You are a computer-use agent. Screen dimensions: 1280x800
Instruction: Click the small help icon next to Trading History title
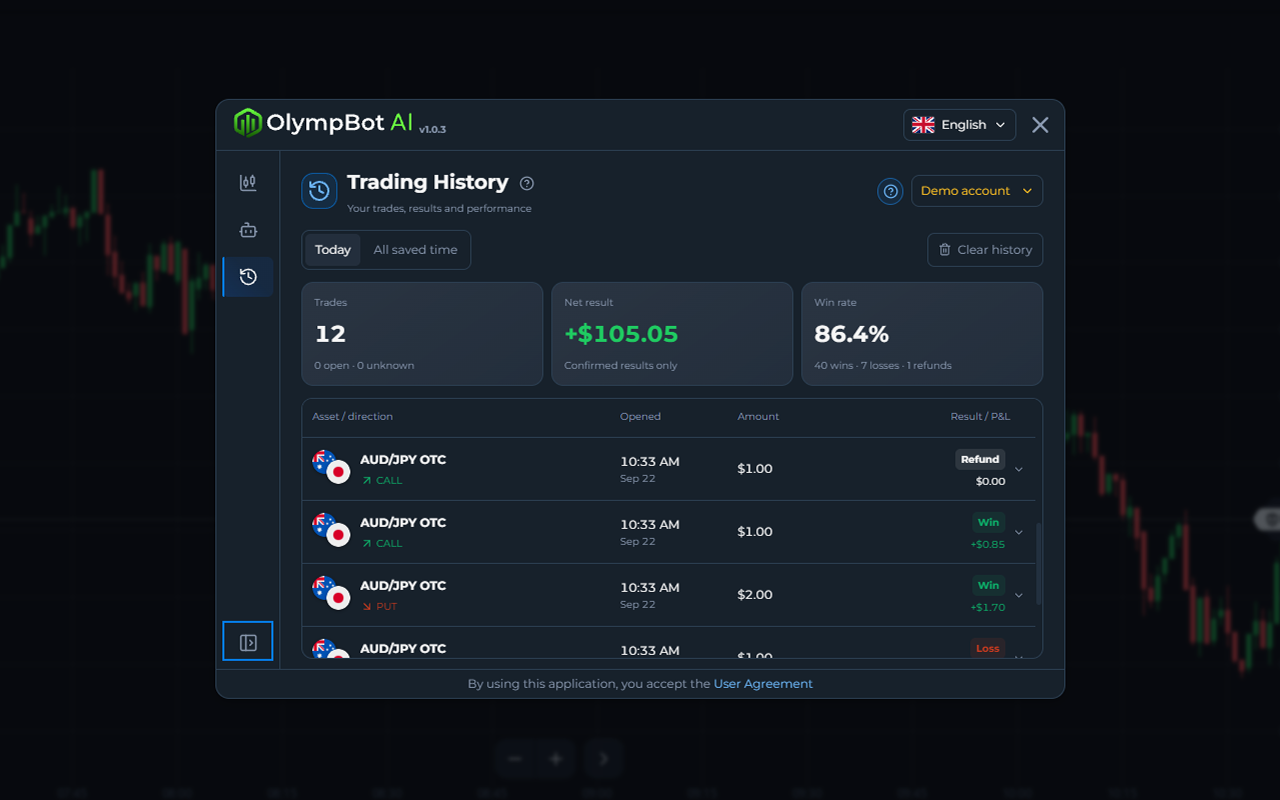click(x=527, y=183)
